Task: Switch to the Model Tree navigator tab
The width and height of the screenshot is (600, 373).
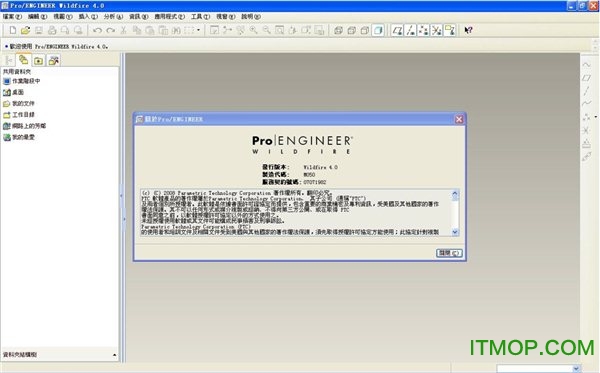Action: [9, 60]
